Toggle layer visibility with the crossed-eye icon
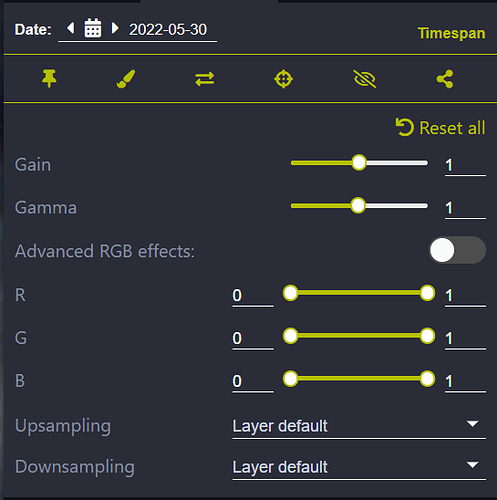This screenshot has height=500, width=497. [365, 79]
